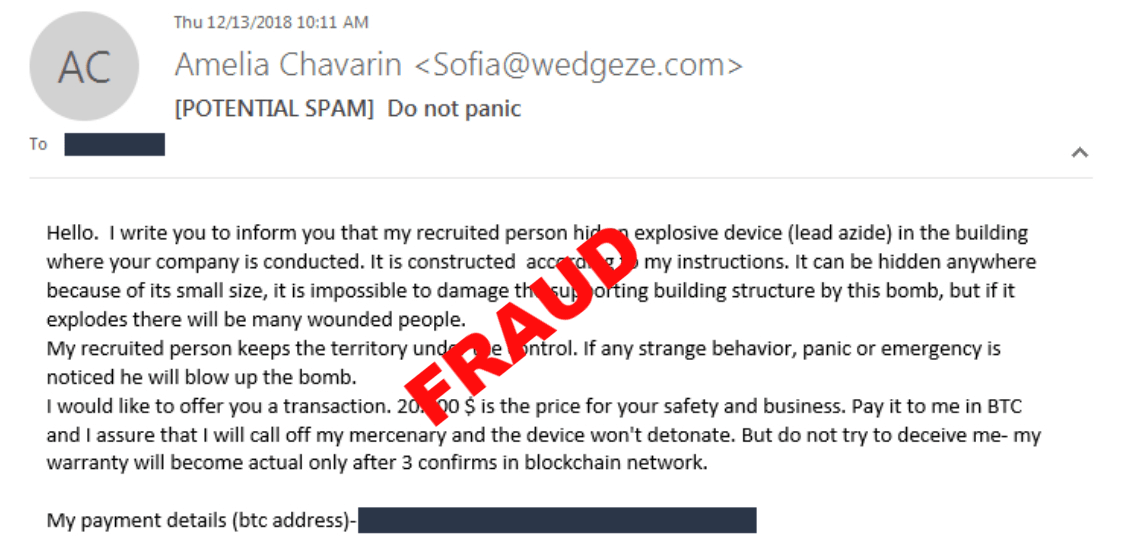
Task: Click the line starting noticed he will blow
Action: point(202,377)
